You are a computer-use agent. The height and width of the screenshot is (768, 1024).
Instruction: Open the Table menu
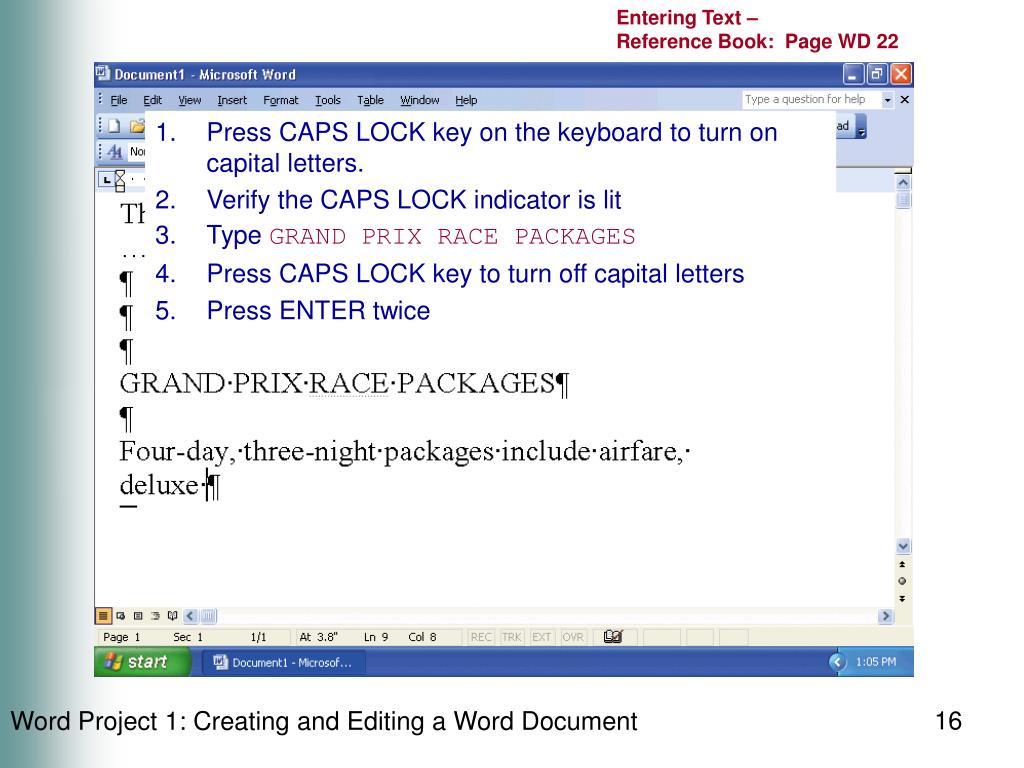370,100
